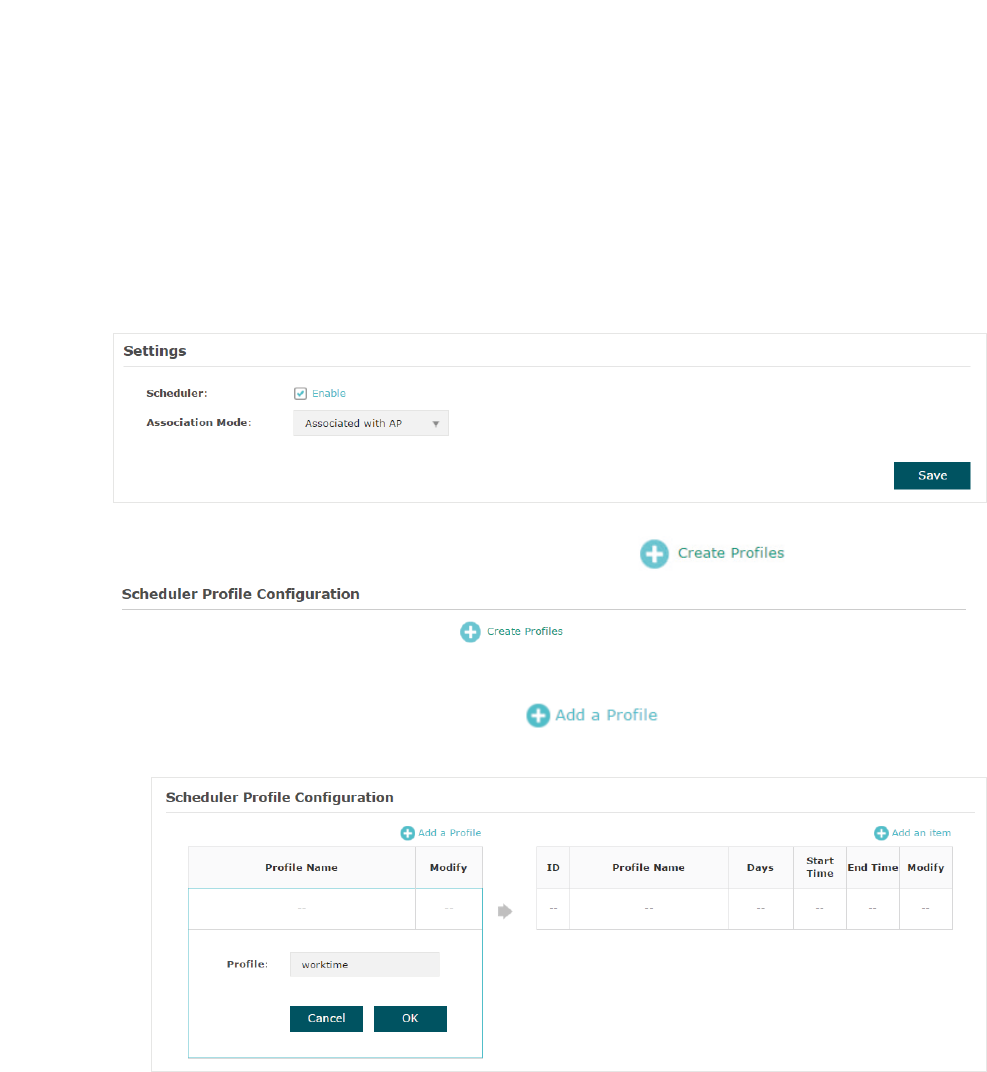Cancel the new profile dialog

click(x=326, y=1019)
